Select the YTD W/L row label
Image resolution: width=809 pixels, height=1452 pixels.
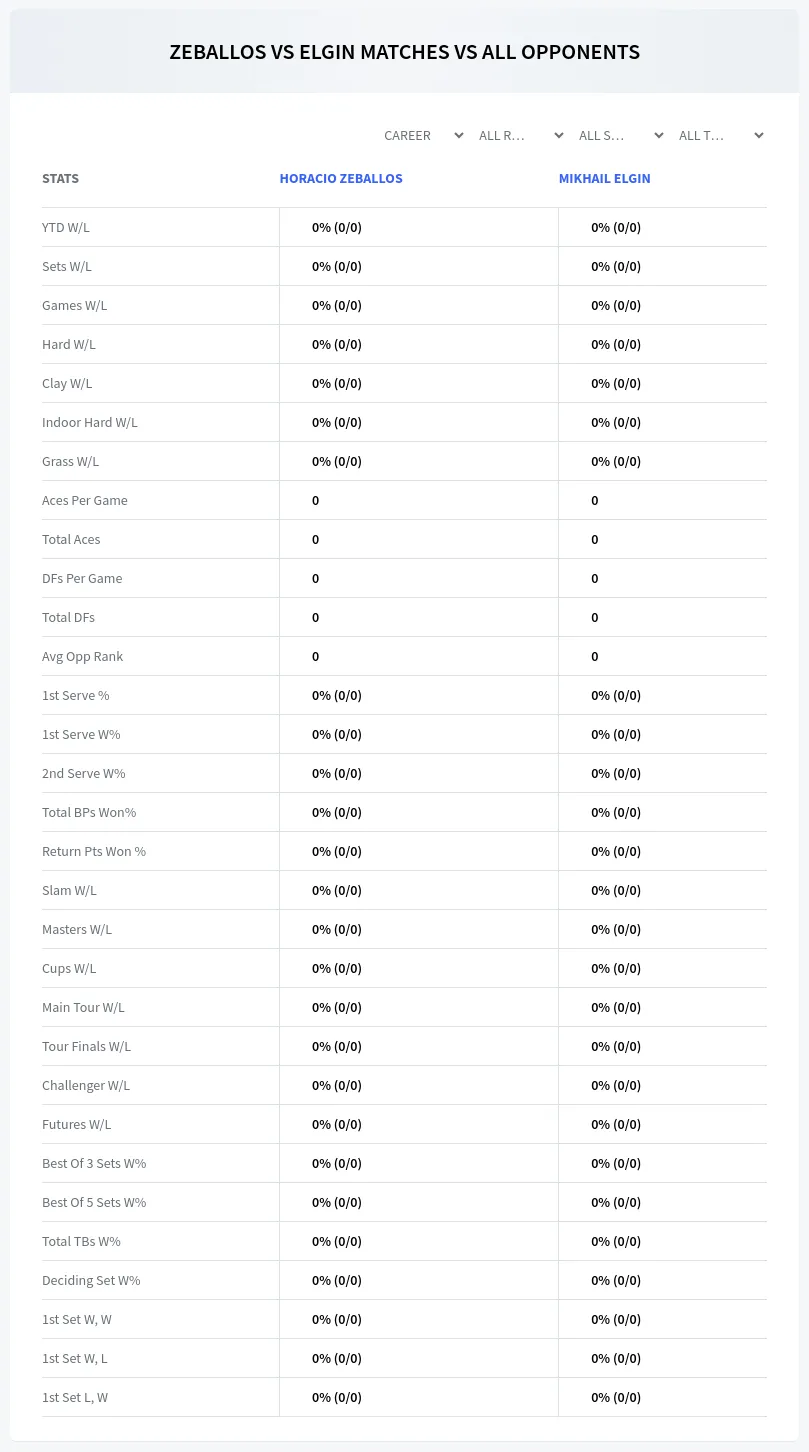[66, 227]
